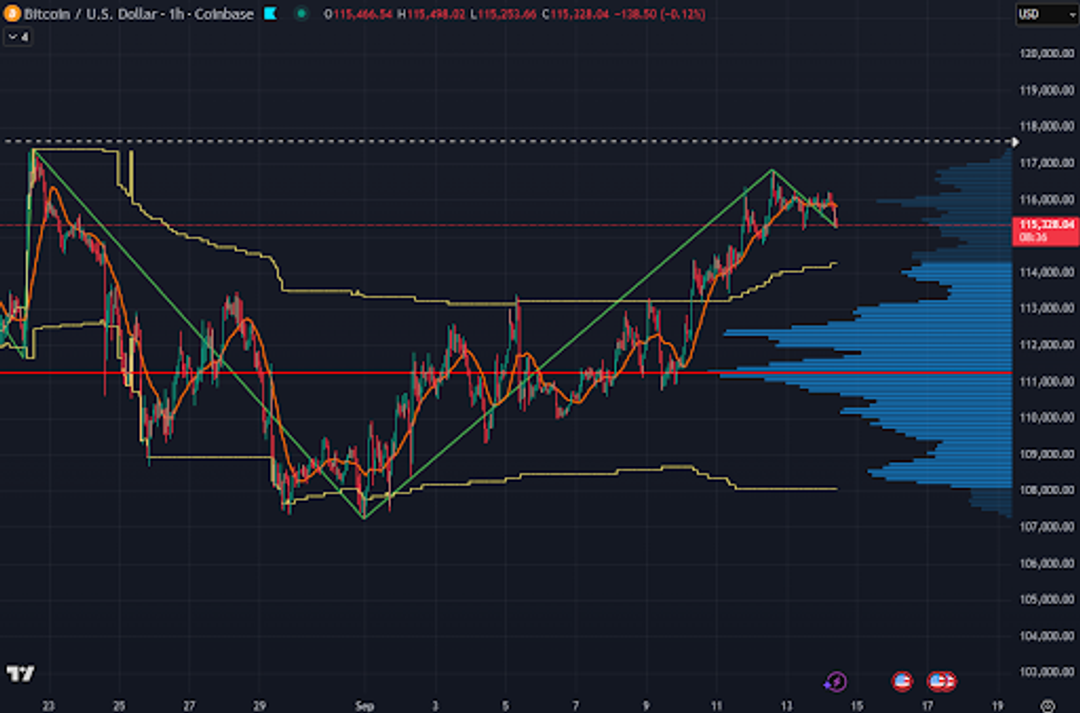Click the red current price label 115,328.04

pos(1046,230)
